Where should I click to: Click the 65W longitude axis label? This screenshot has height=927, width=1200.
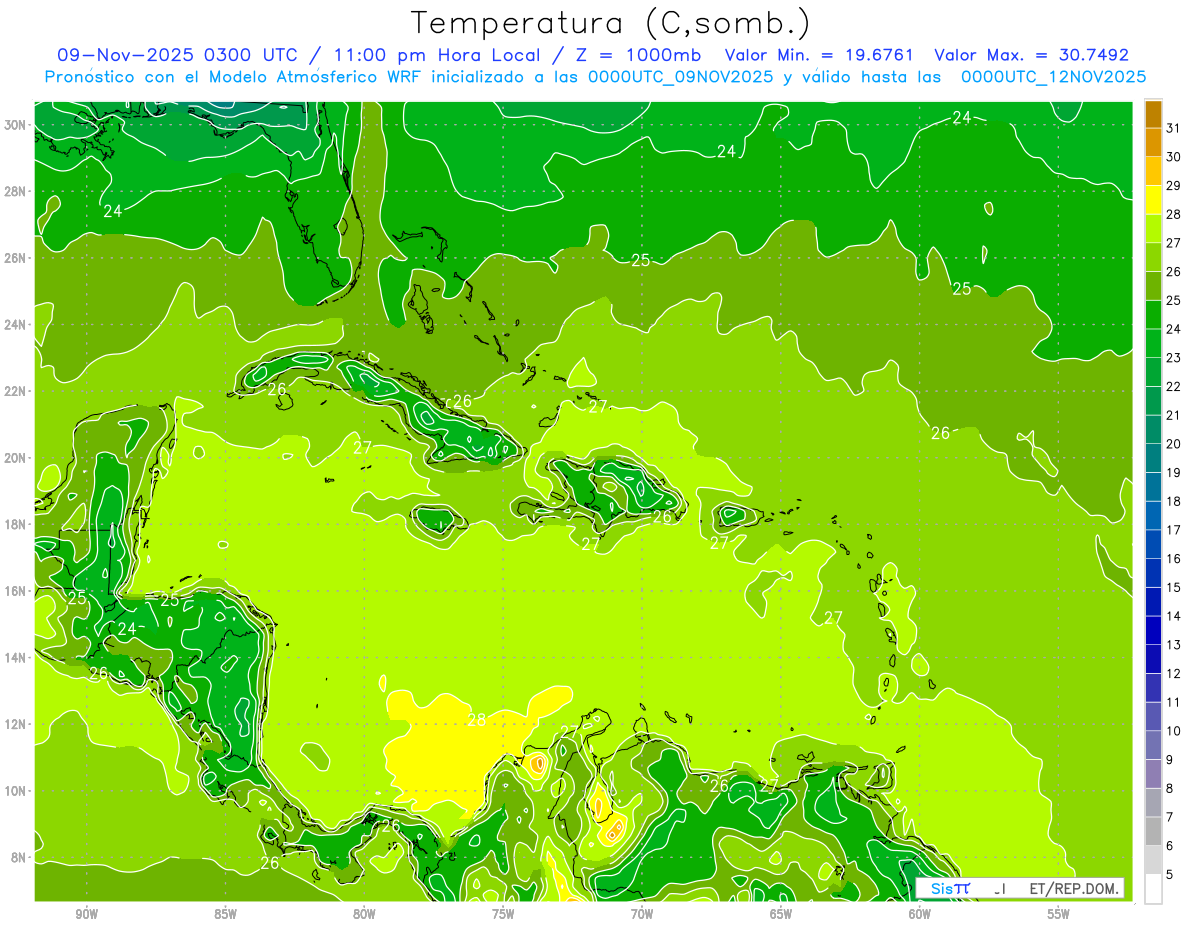(781, 914)
